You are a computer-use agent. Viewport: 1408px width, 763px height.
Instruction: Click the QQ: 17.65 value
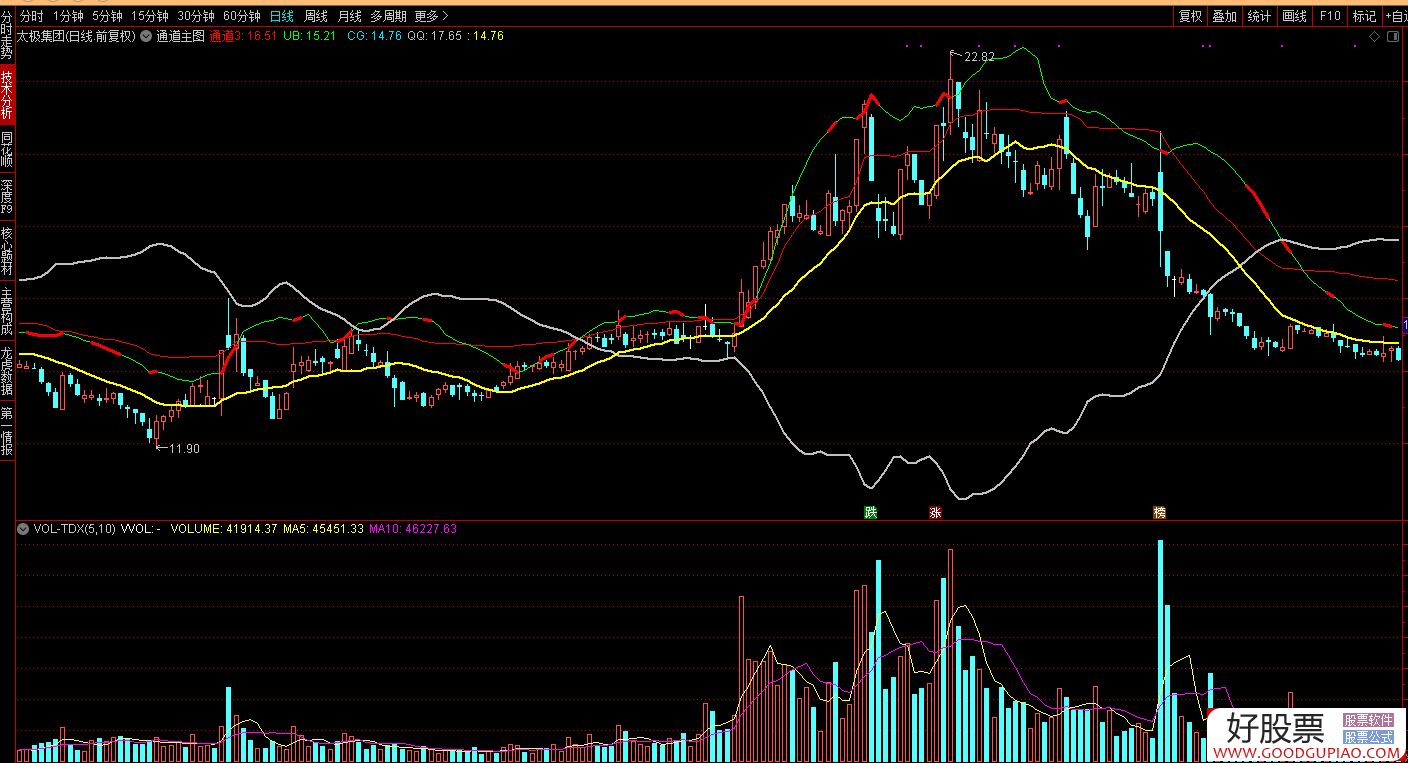click(x=435, y=35)
